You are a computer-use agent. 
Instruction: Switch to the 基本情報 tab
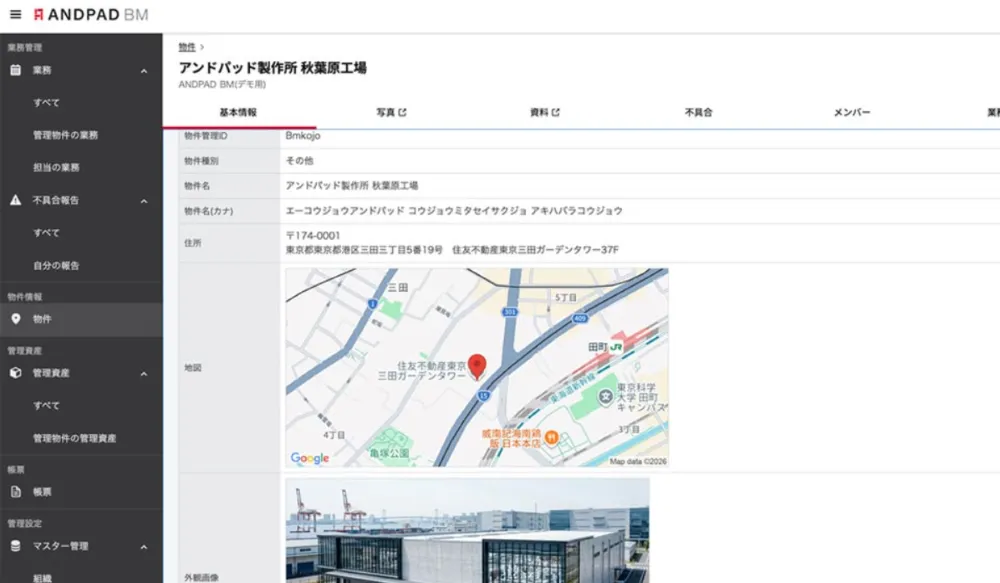[x=239, y=112]
